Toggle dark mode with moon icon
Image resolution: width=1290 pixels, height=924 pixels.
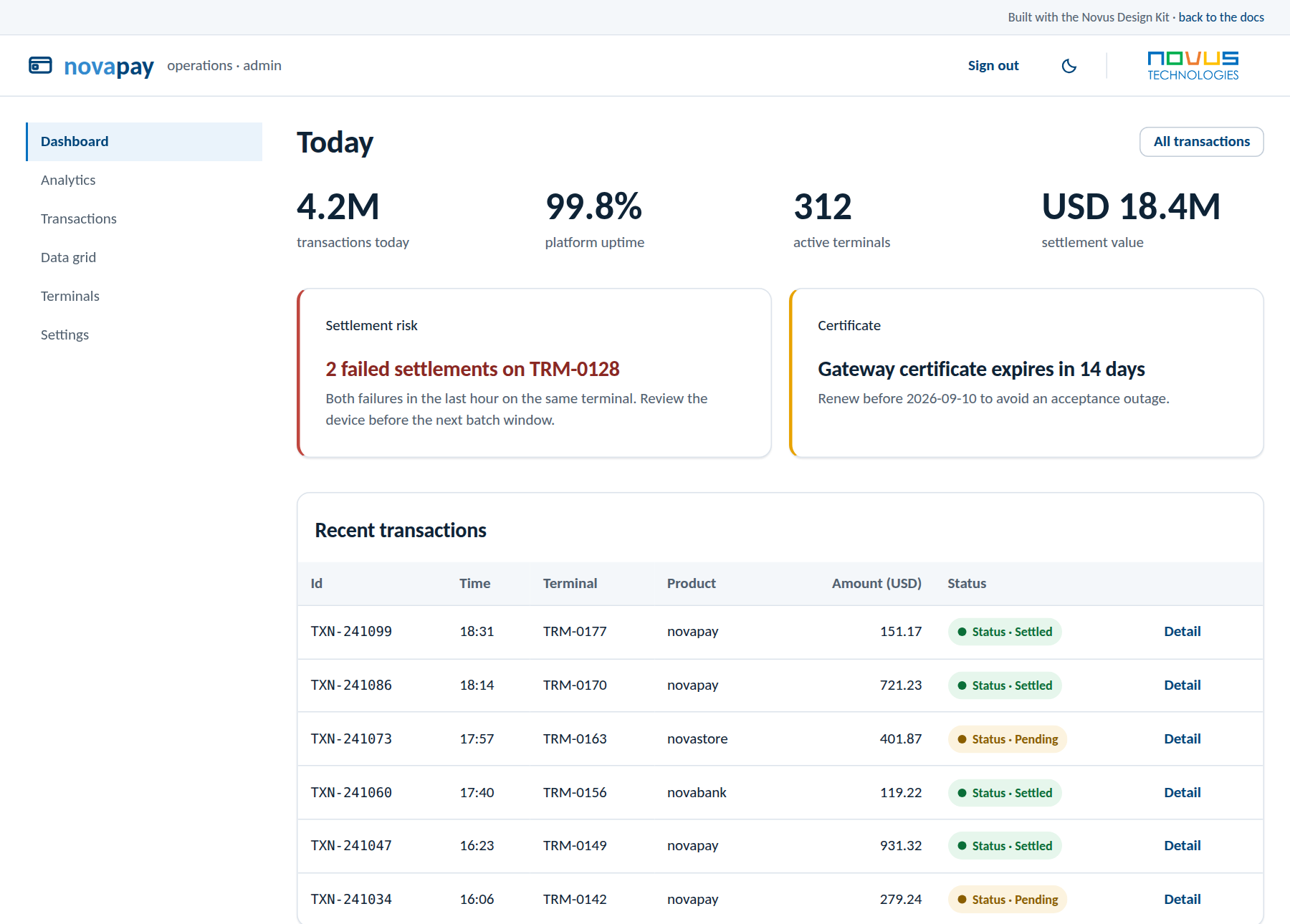pos(1069,66)
